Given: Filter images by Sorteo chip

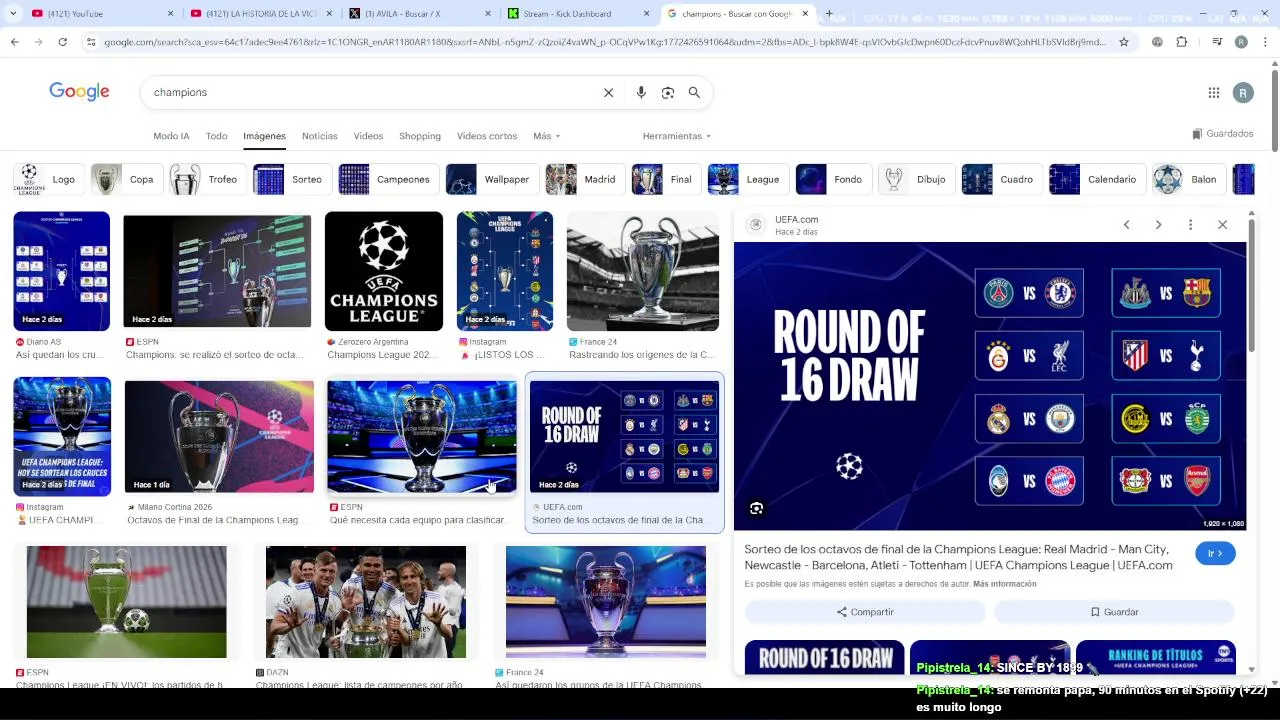Looking at the screenshot, I should click(x=291, y=180).
